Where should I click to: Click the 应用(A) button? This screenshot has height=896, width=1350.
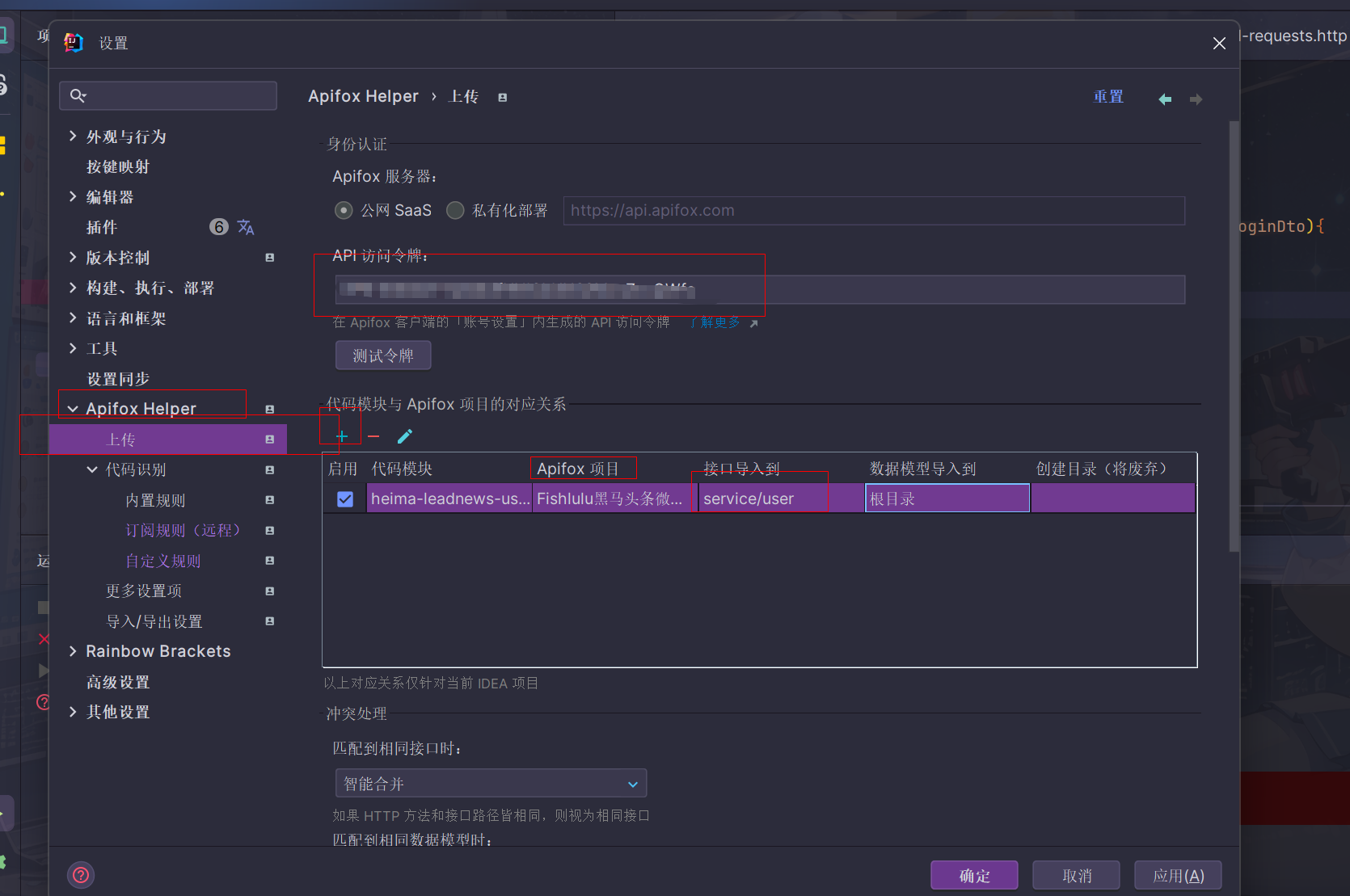click(1178, 875)
